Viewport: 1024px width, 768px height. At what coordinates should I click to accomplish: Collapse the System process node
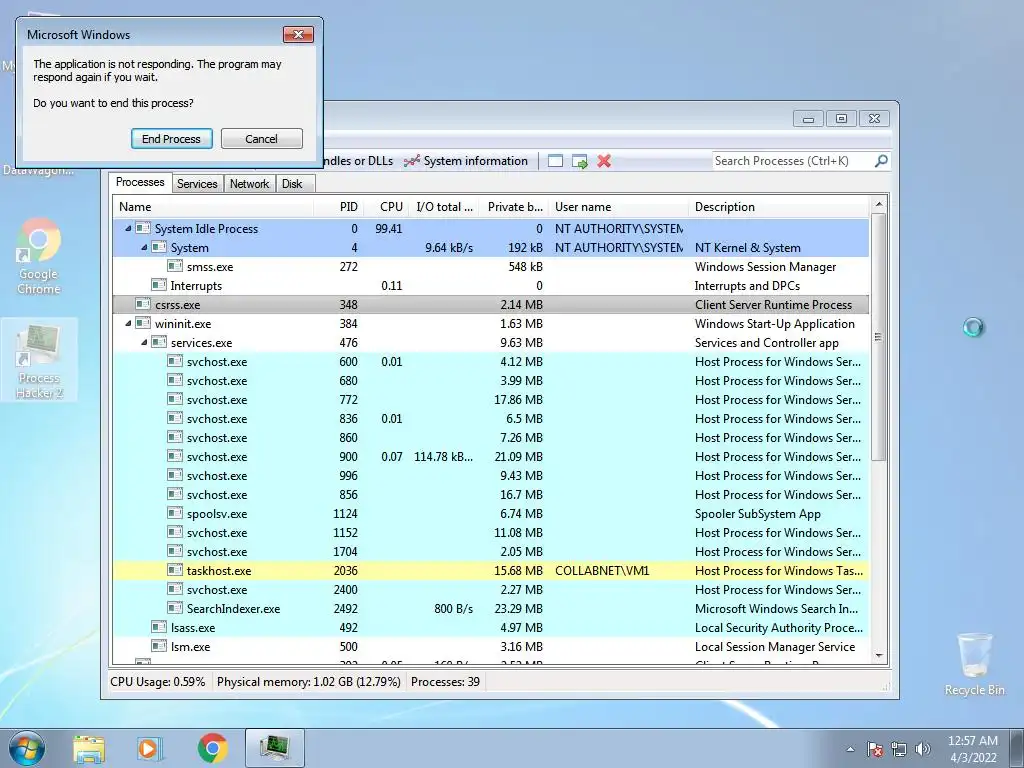point(144,248)
